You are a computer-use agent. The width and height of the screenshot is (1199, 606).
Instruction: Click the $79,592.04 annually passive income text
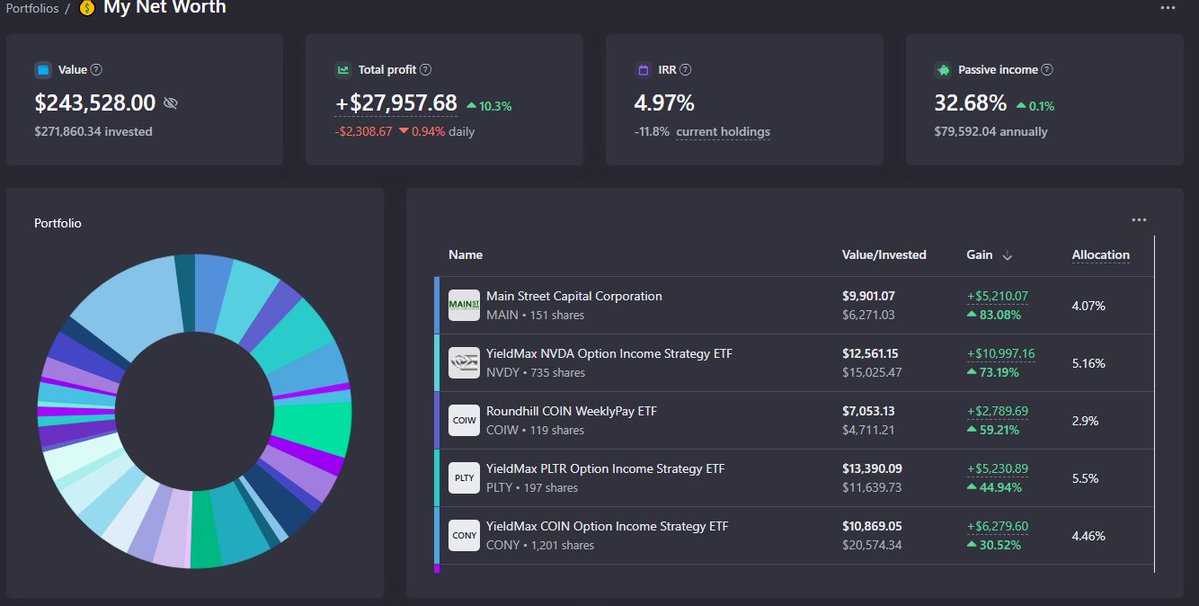click(x=990, y=131)
